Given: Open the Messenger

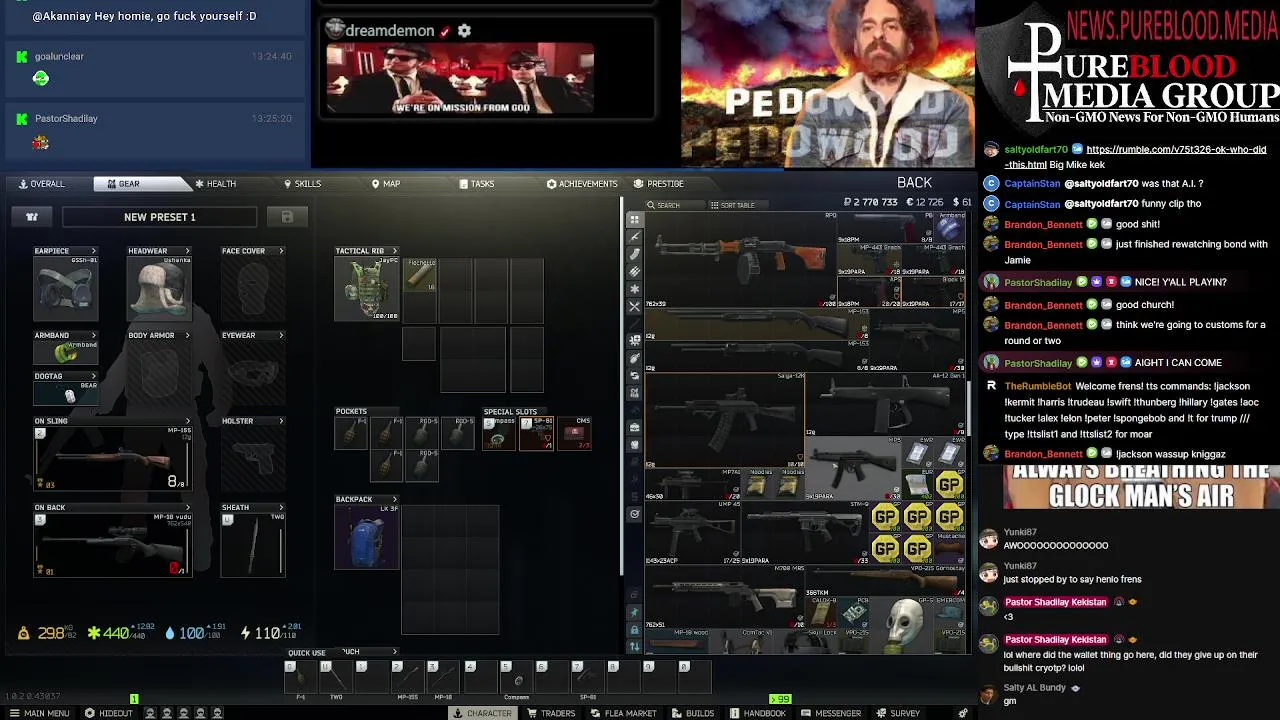Looking at the screenshot, I should 832,713.
